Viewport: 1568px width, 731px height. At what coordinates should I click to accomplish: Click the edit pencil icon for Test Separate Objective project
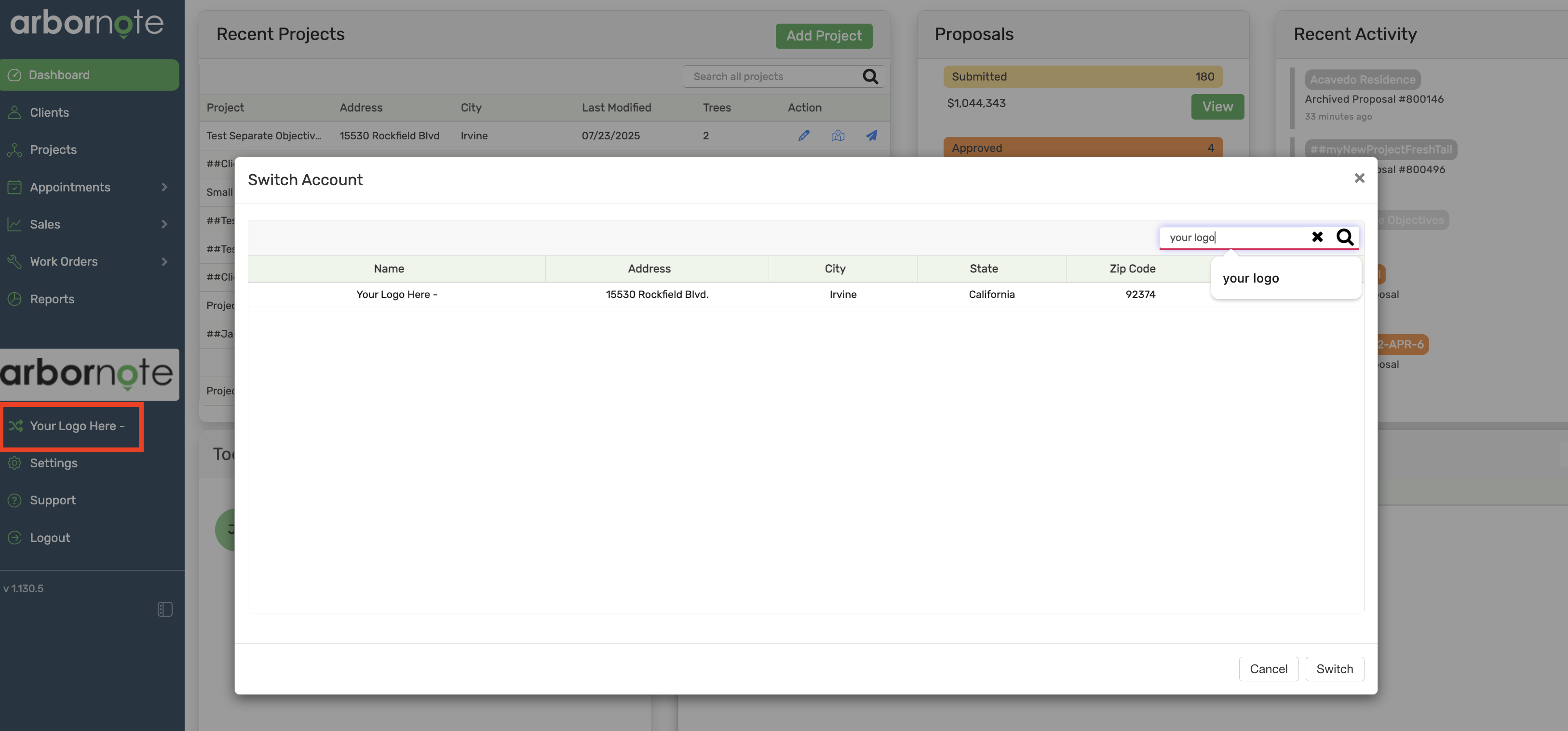coord(803,135)
